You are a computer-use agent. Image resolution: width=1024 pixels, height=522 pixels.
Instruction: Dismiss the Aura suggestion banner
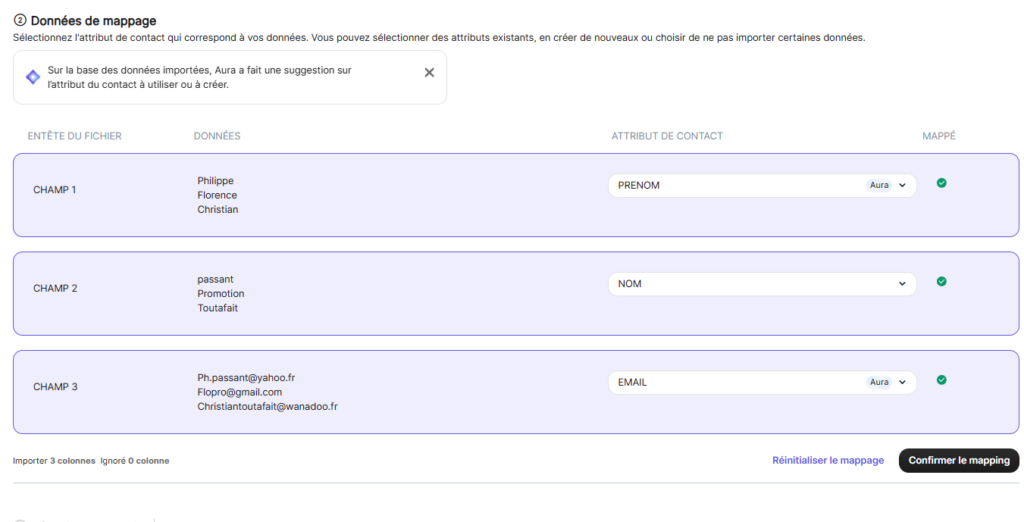(x=429, y=73)
